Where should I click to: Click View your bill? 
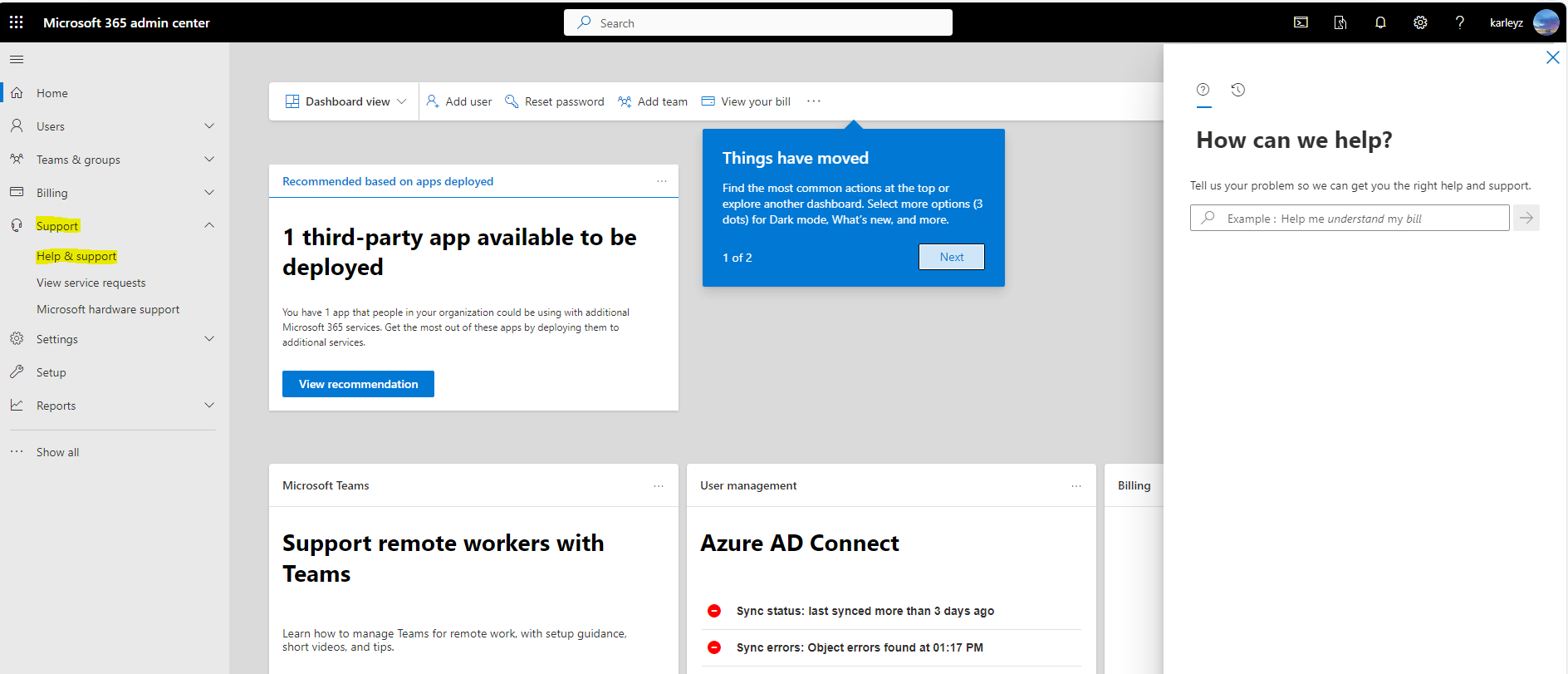point(746,101)
